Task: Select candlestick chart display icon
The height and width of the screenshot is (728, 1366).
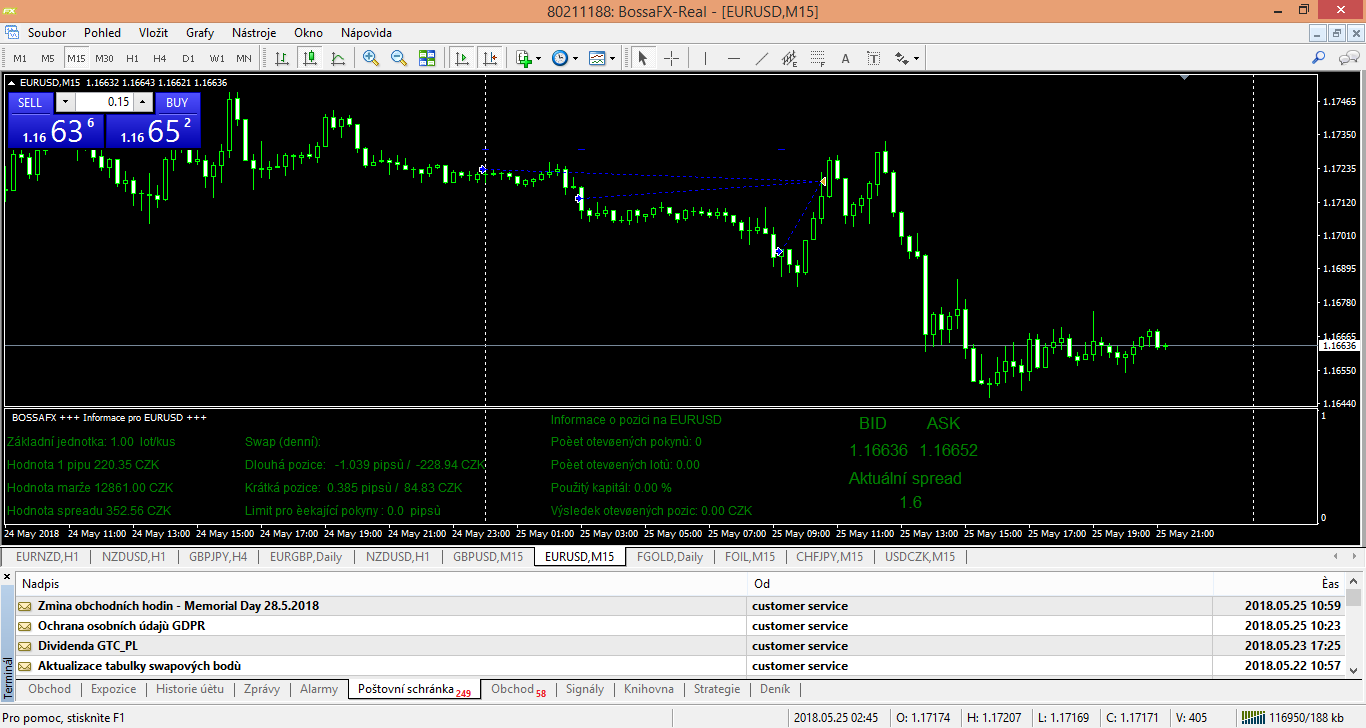Action: tap(311, 58)
